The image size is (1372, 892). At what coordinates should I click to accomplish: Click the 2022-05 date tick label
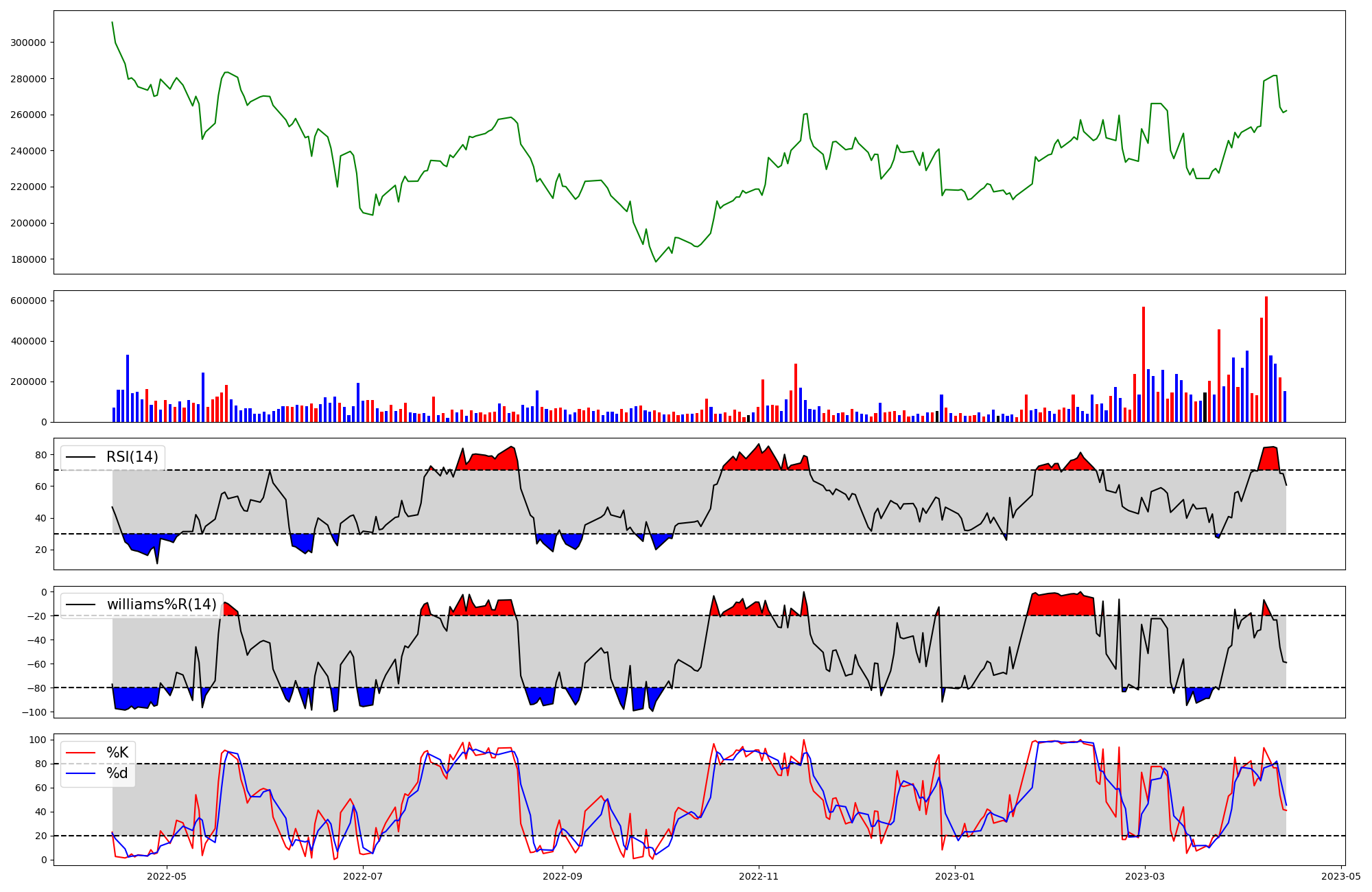pyautogui.click(x=167, y=876)
